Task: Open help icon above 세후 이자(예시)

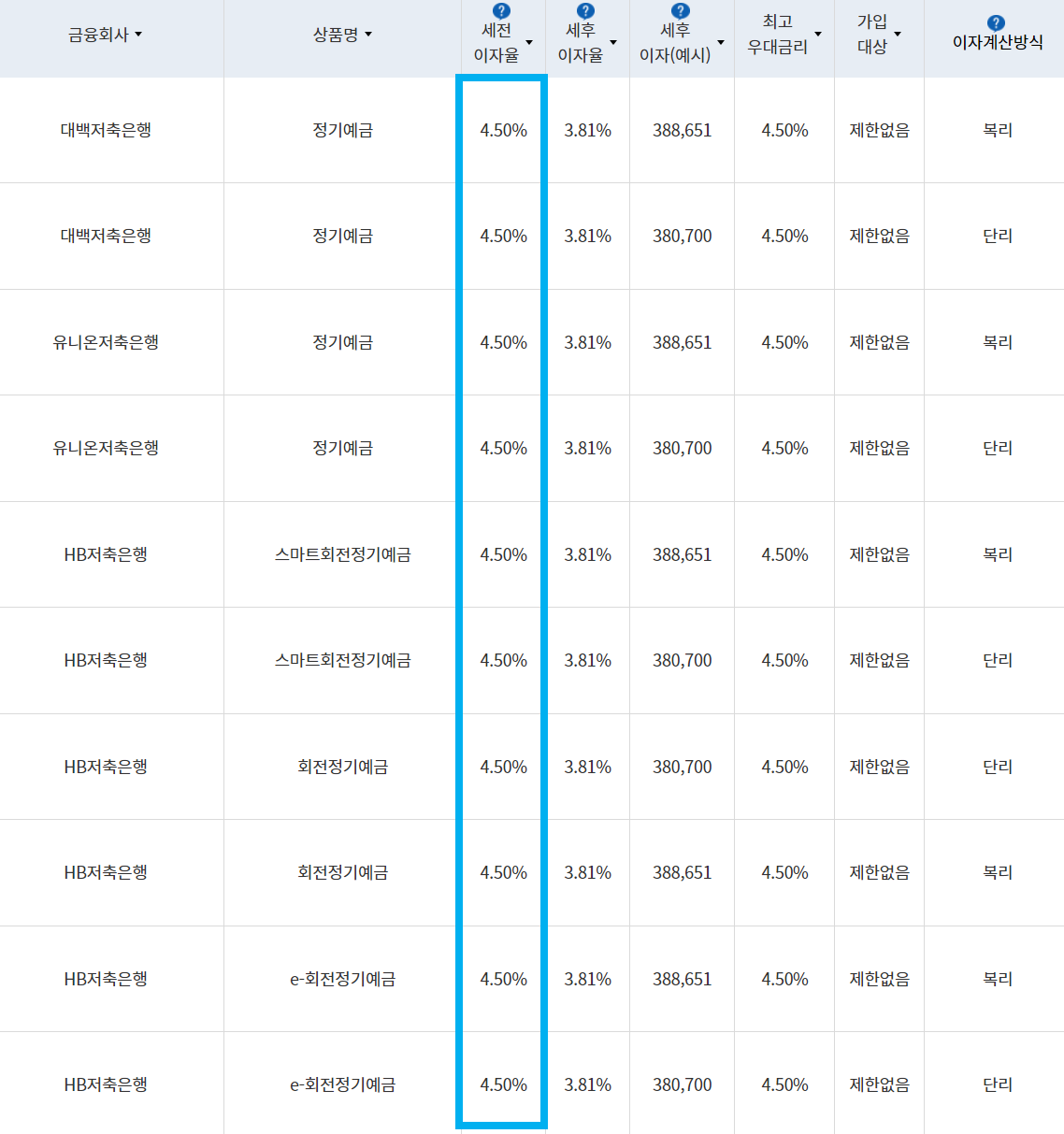Action: coord(681,11)
